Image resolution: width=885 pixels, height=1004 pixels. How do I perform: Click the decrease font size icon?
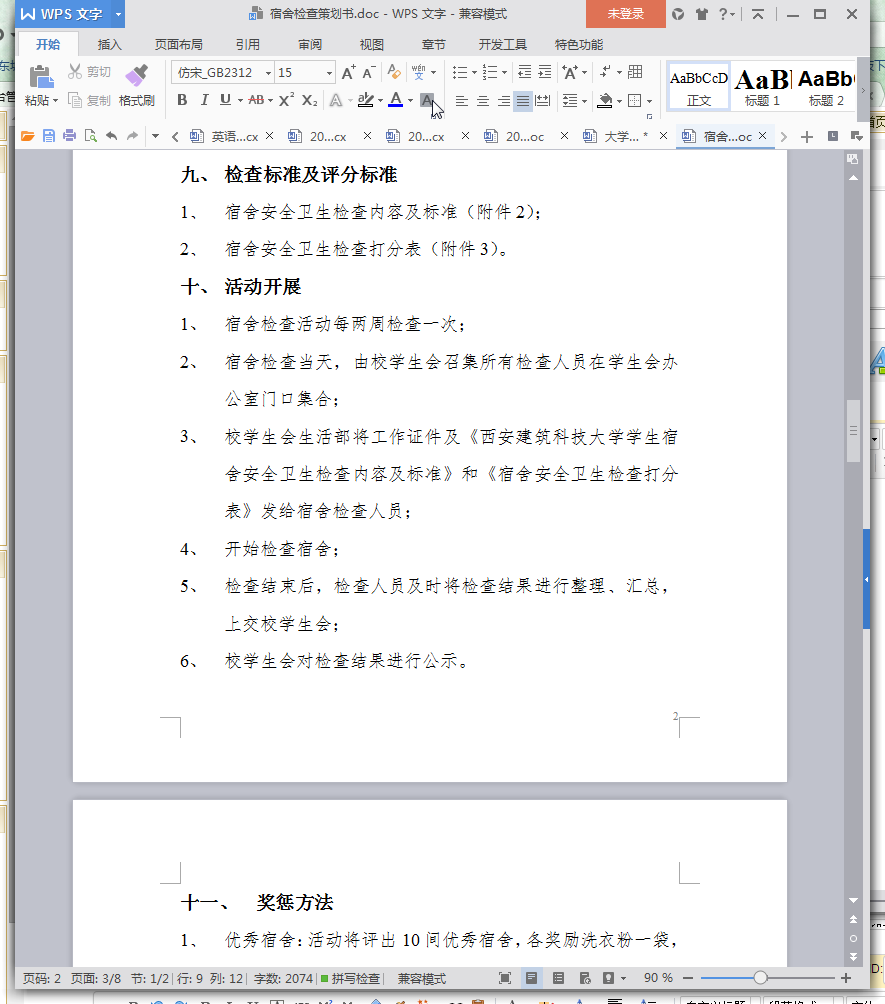coord(368,72)
